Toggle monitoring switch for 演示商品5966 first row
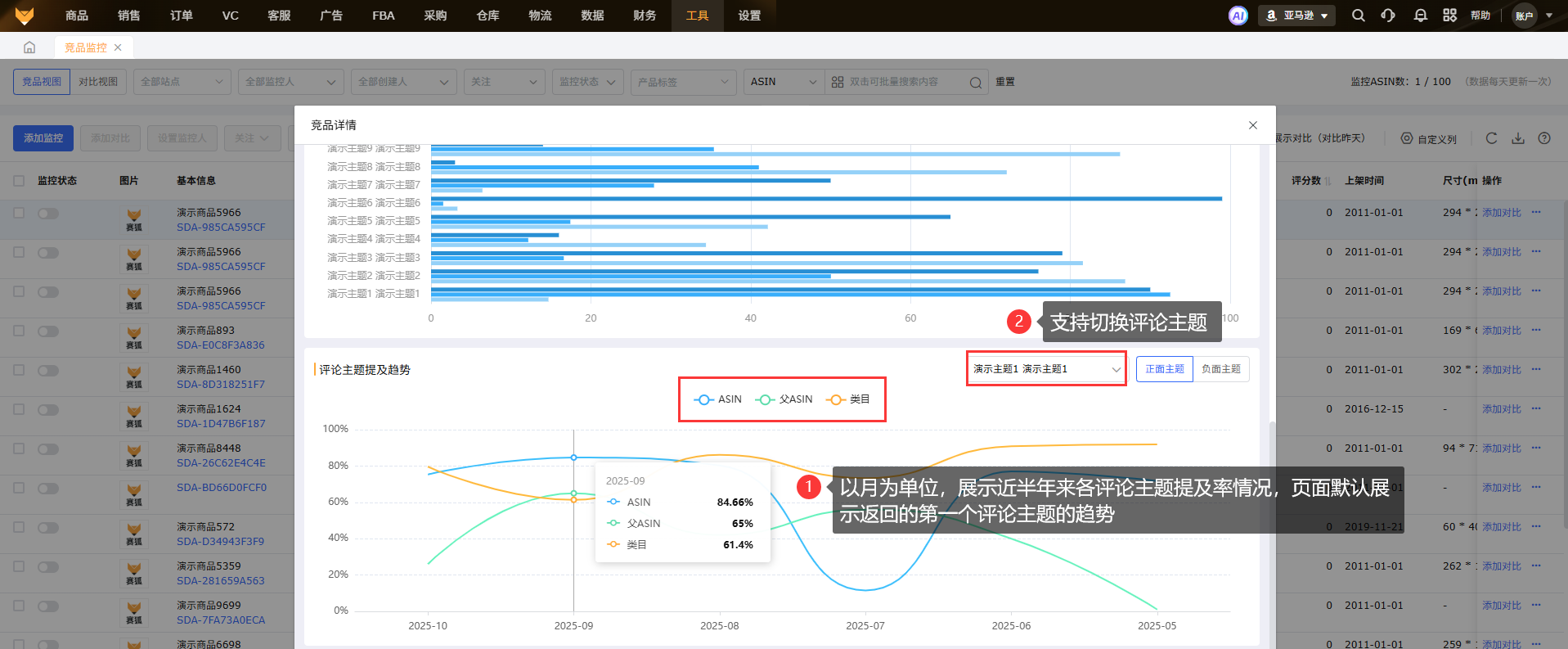 pos(48,214)
